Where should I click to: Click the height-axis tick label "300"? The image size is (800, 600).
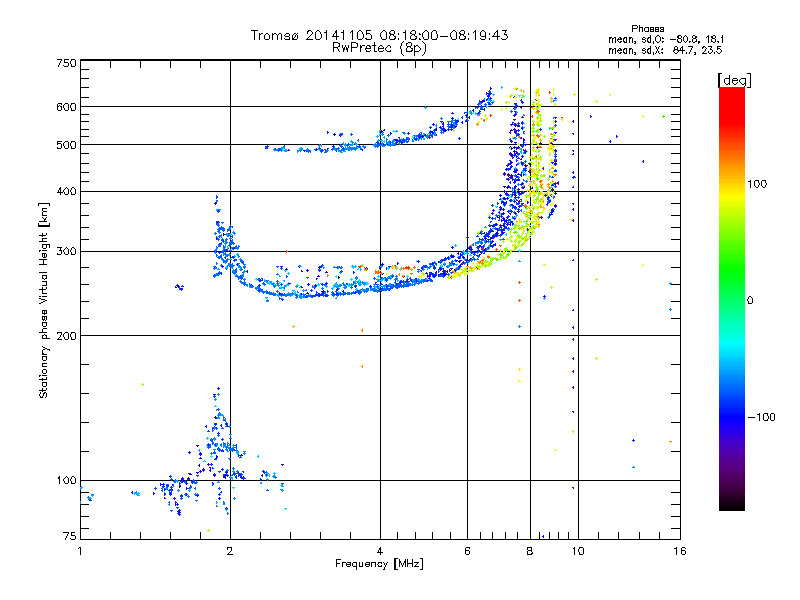(x=67, y=252)
